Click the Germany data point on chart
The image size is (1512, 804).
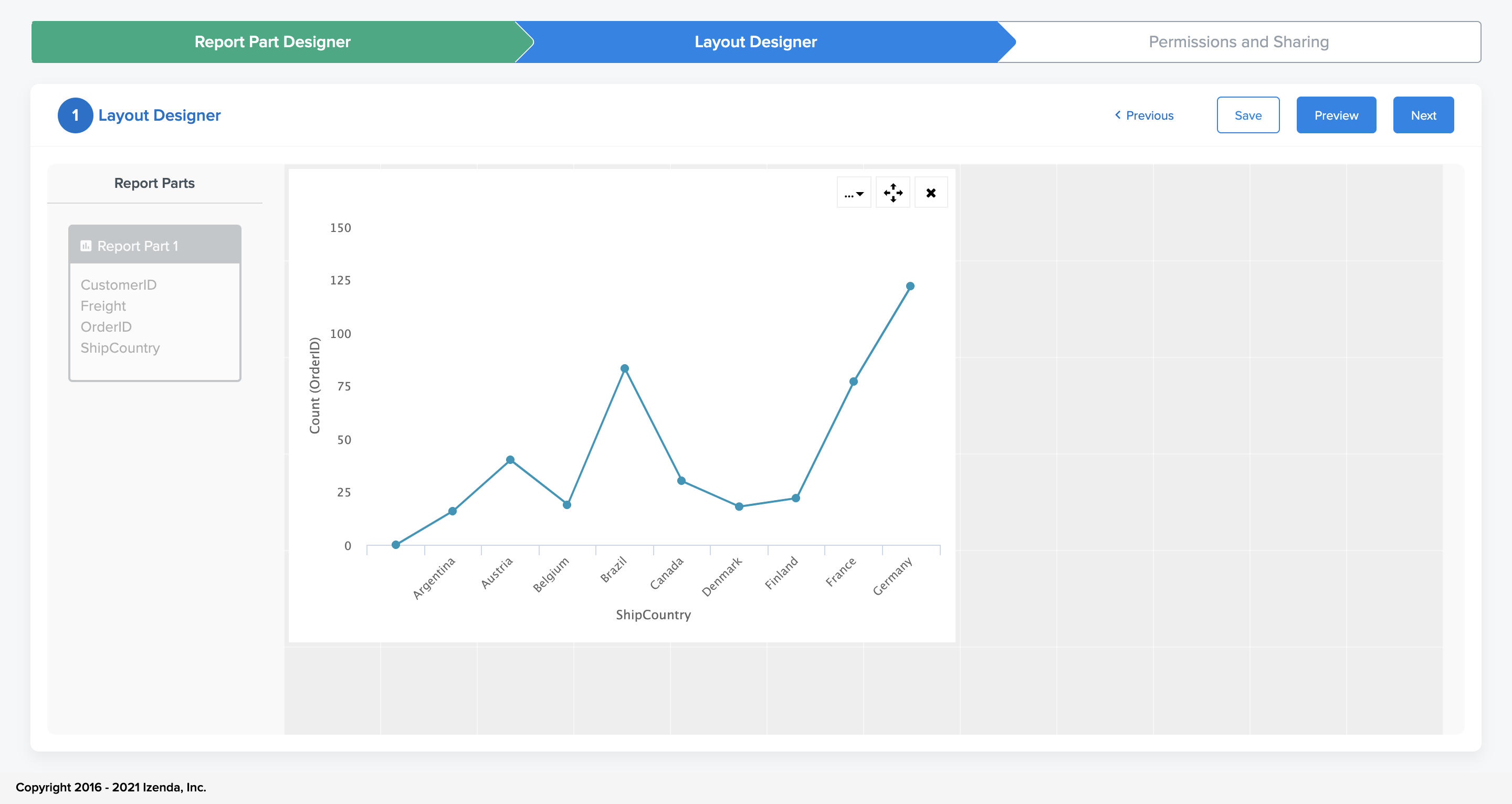tap(910, 287)
